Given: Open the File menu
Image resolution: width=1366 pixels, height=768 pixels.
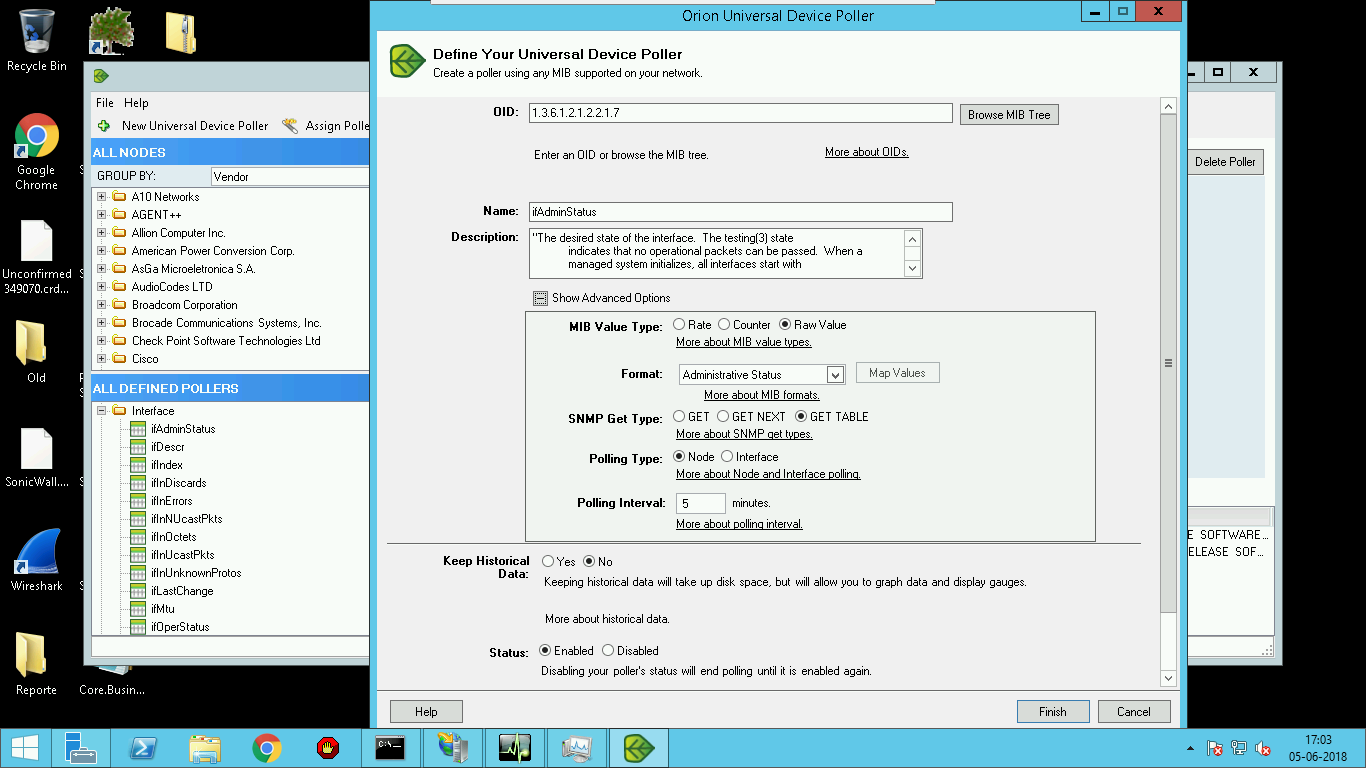Looking at the screenshot, I should coord(105,103).
